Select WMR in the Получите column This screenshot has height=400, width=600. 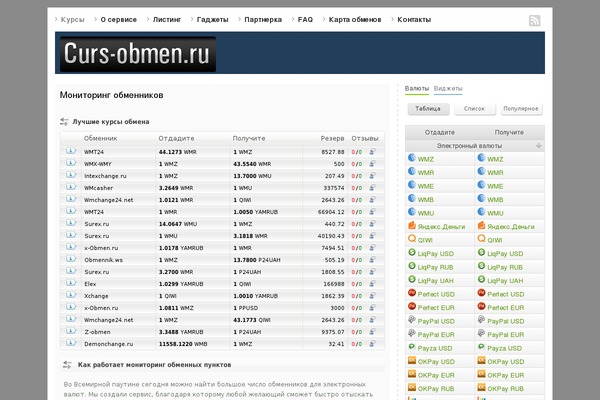pos(495,173)
